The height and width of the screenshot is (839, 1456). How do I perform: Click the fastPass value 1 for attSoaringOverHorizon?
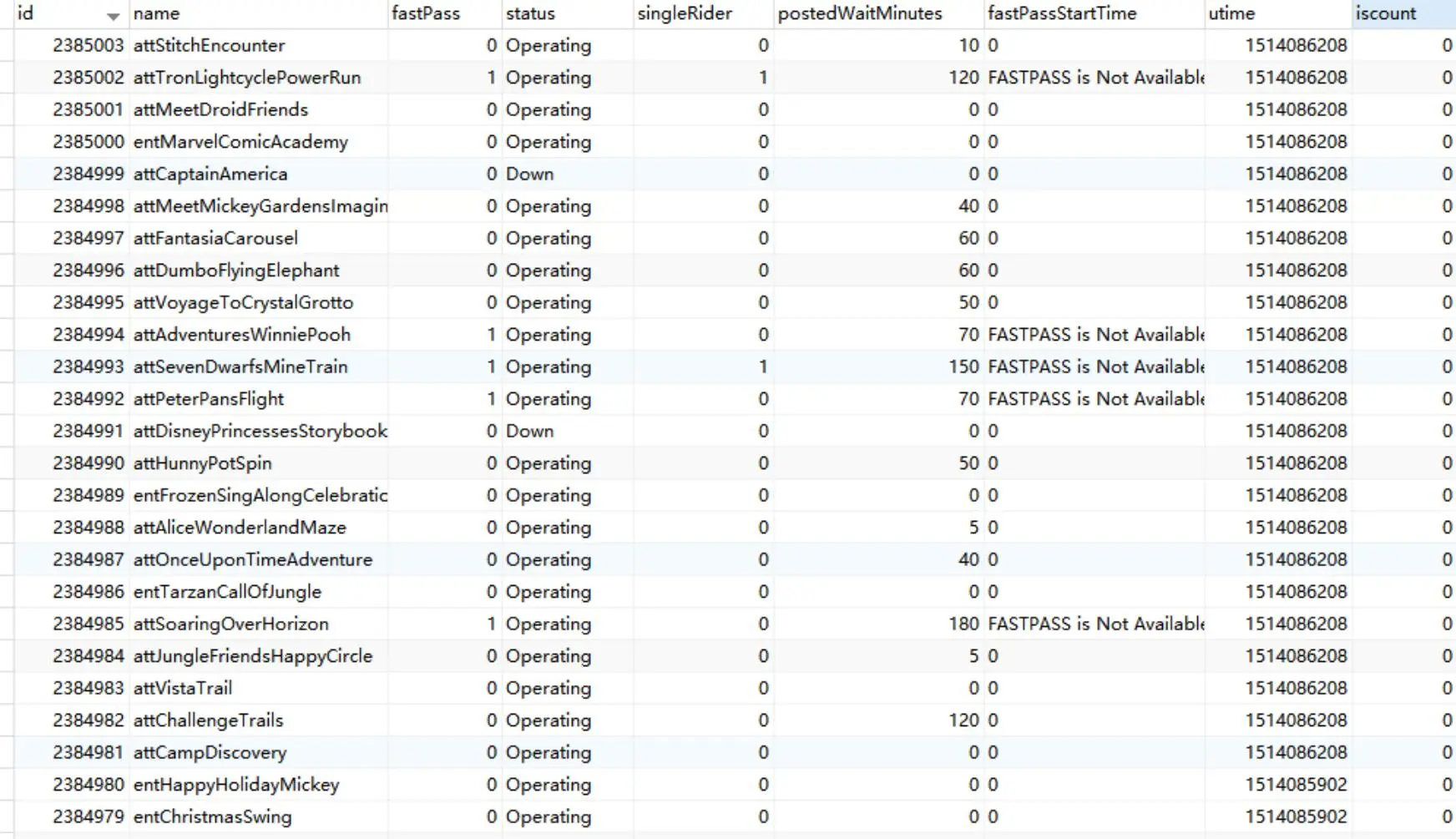(x=445, y=624)
